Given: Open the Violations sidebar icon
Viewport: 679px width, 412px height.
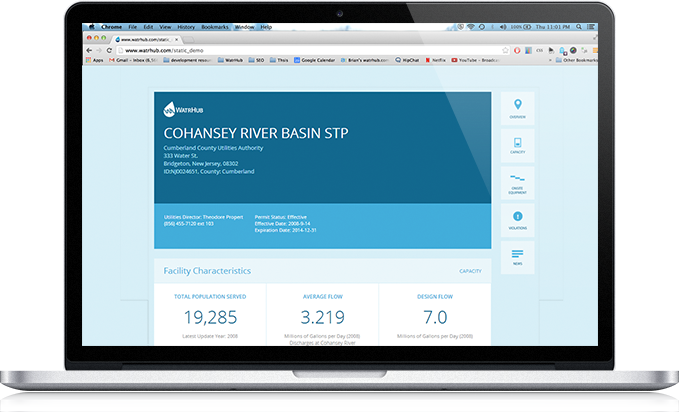Looking at the screenshot, I should click(517, 220).
